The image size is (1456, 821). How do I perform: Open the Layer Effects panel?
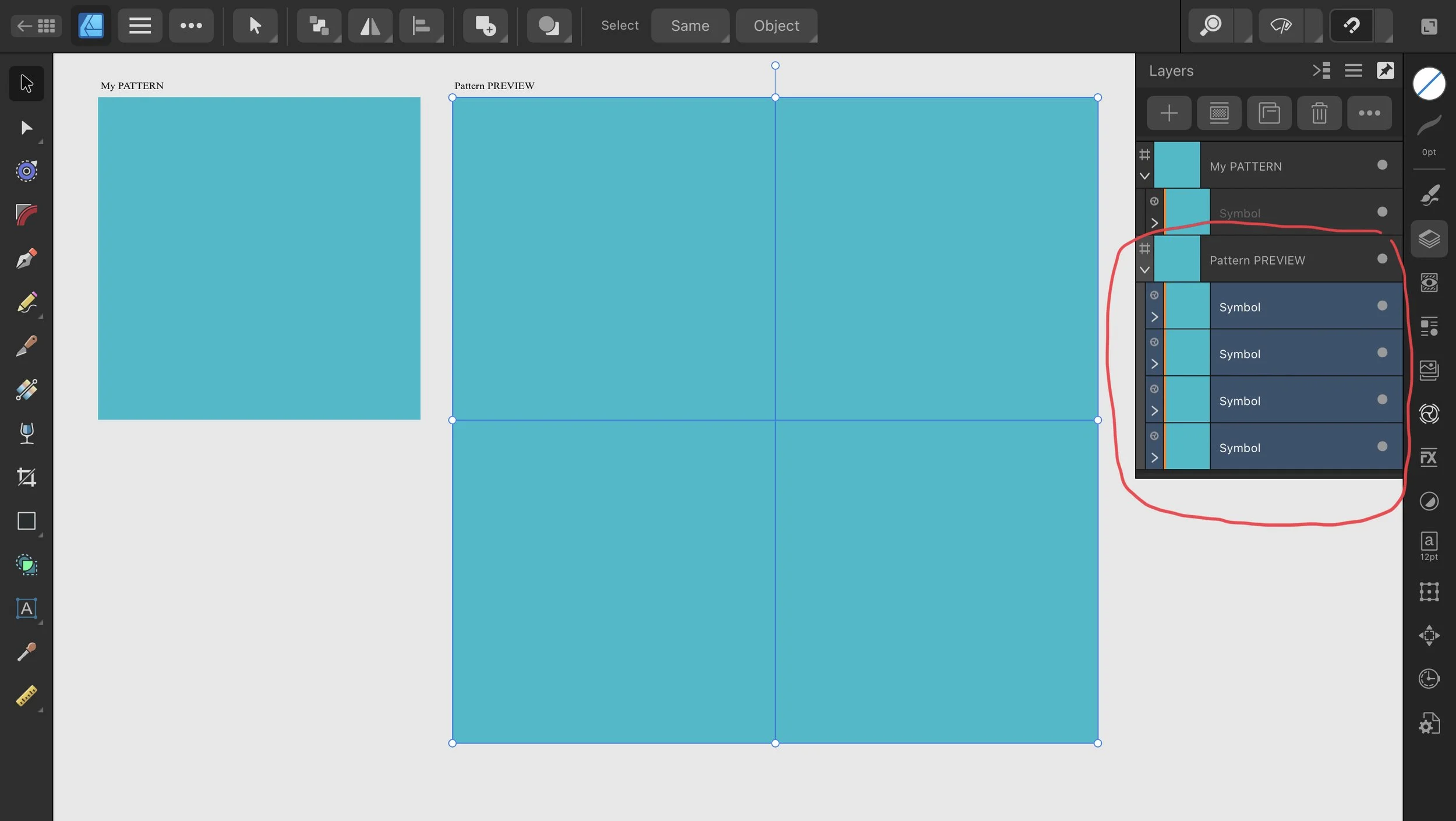[1430, 457]
